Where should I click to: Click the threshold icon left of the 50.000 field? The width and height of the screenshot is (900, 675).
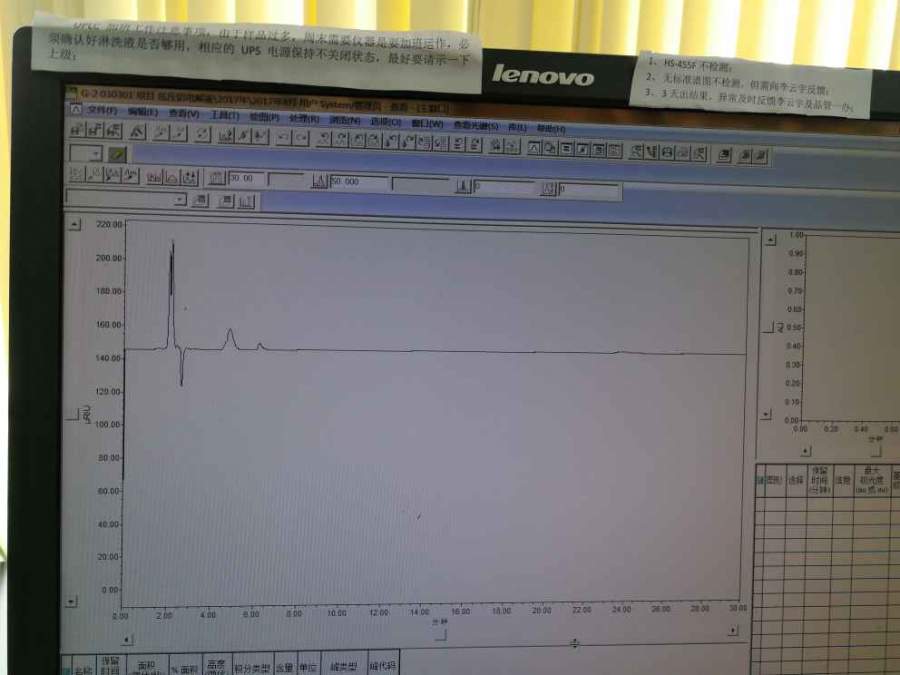click(320, 182)
